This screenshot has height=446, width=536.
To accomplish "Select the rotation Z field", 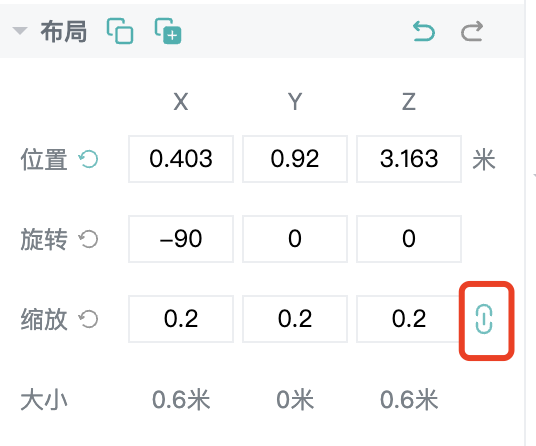I will 409,239.
